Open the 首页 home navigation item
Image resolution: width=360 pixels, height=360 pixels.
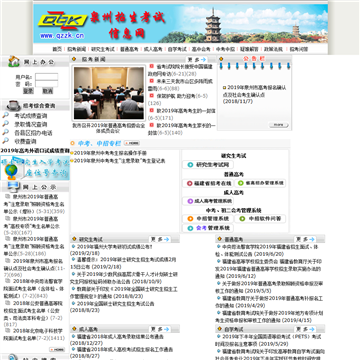(x=57, y=49)
